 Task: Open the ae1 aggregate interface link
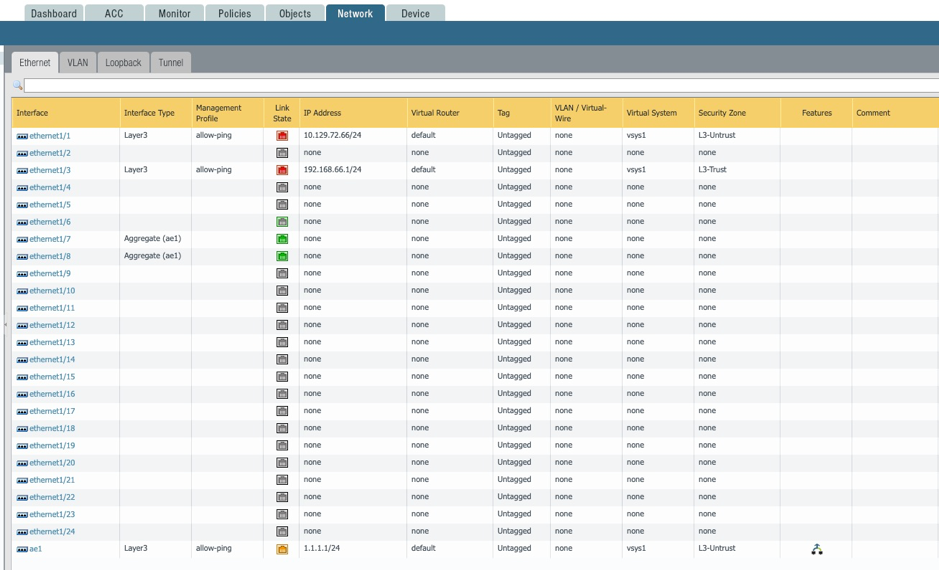tap(36, 549)
